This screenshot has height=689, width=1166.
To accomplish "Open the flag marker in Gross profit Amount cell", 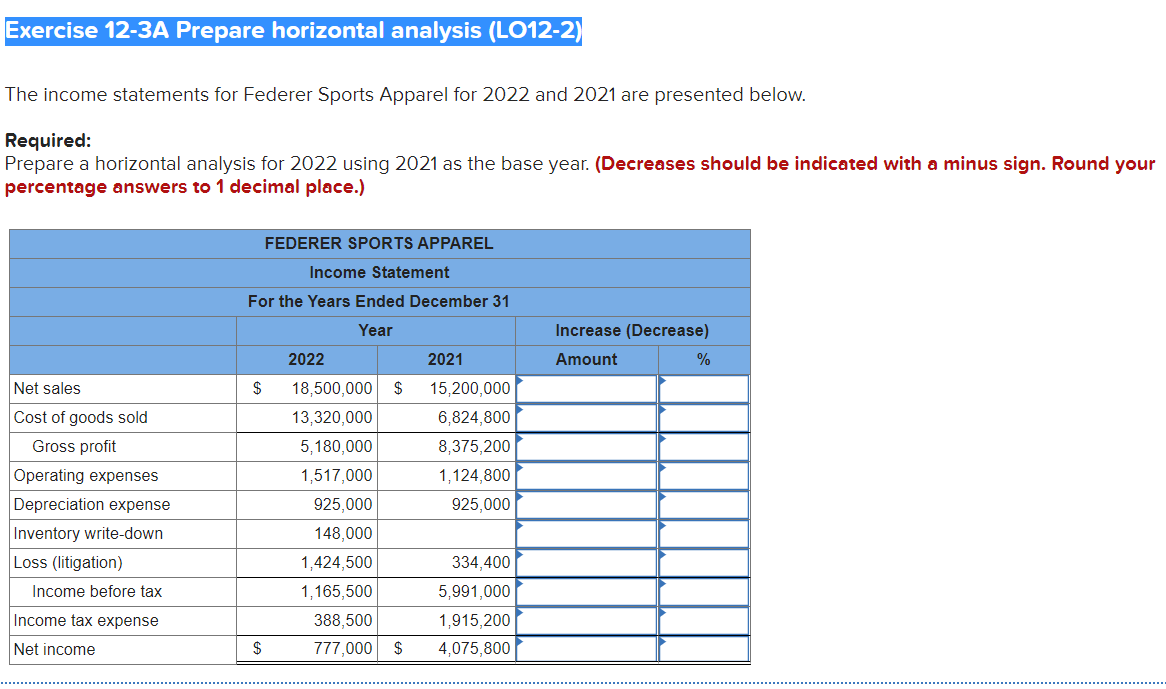I will click(x=520, y=440).
